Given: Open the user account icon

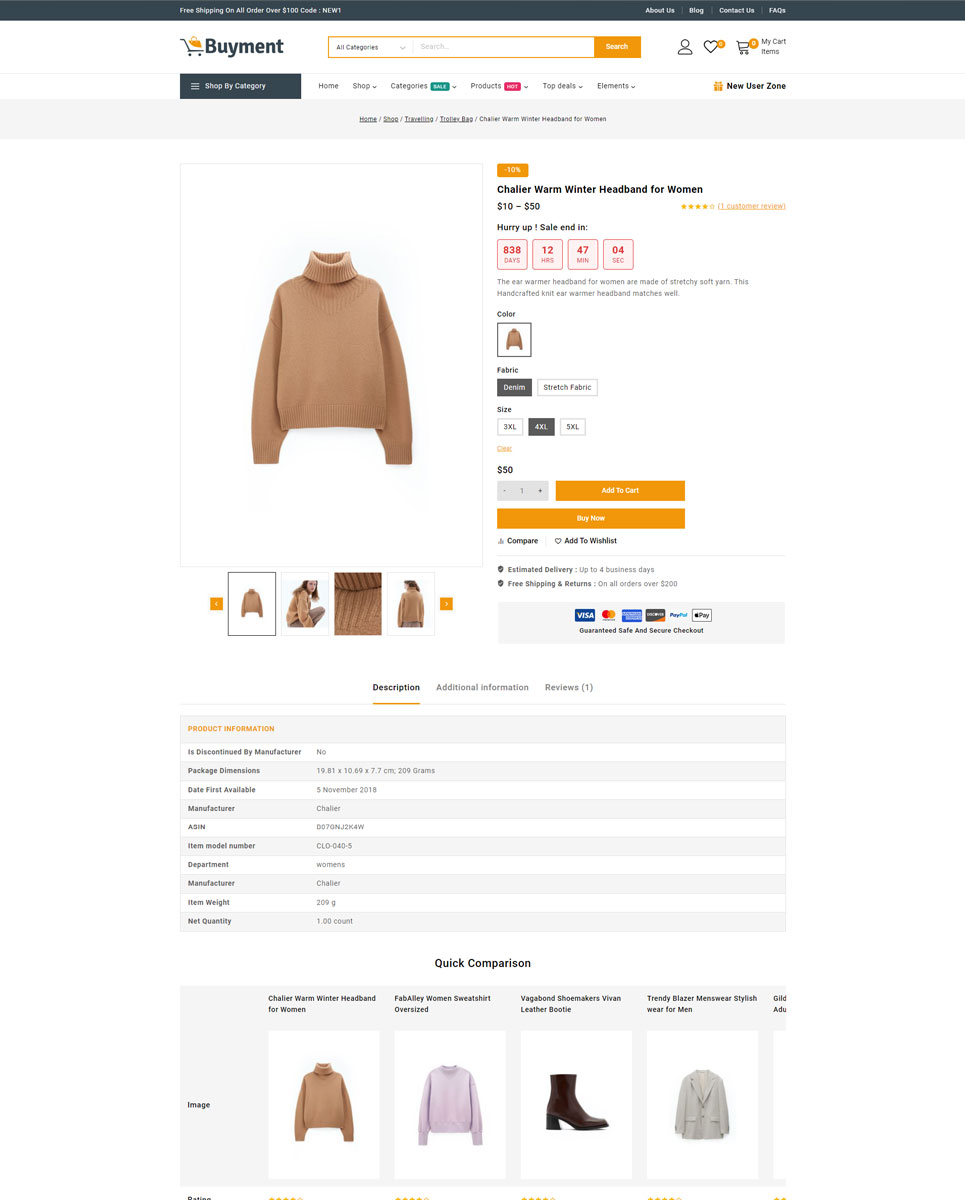Looking at the screenshot, I should point(685,47).
